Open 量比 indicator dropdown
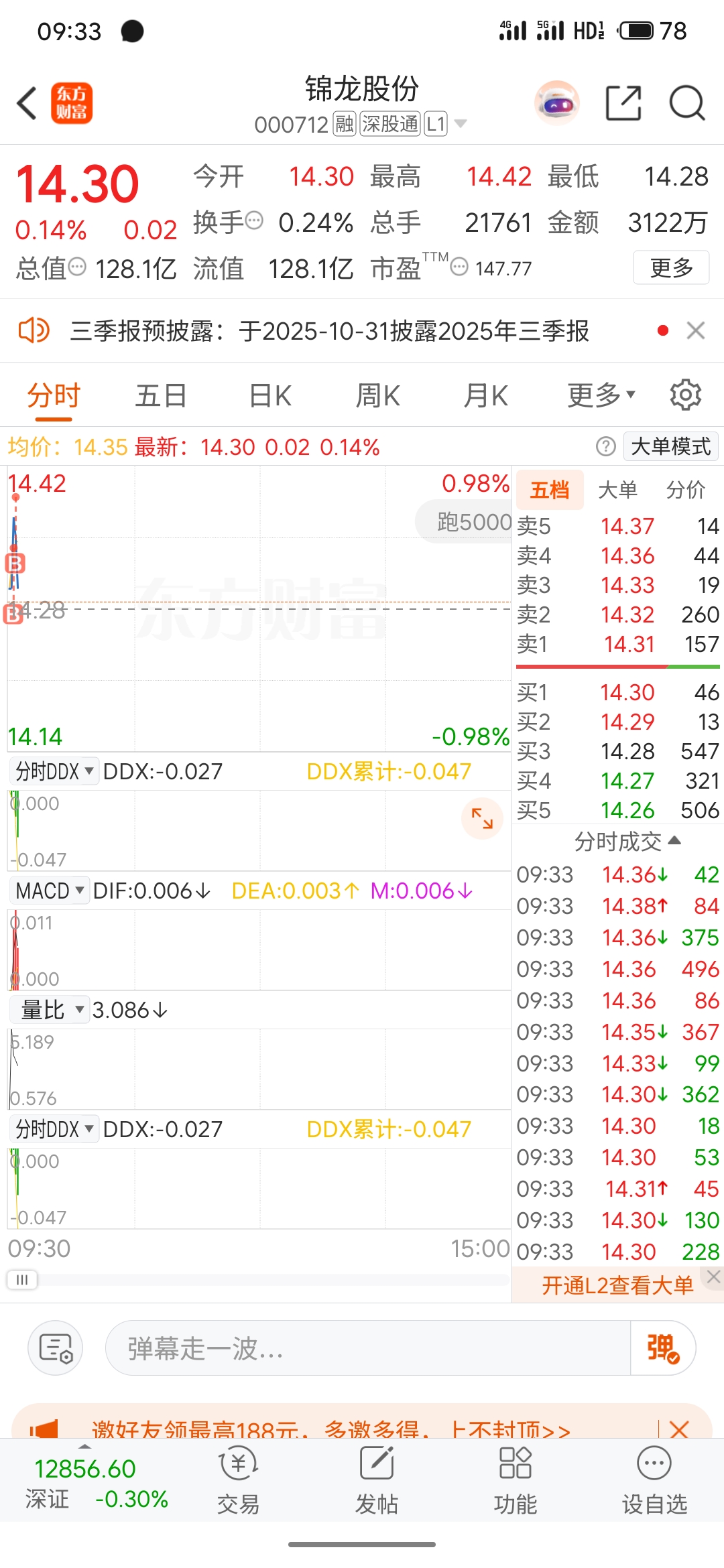Viewport: 724px width, 1568px height. pos(50,1010)
